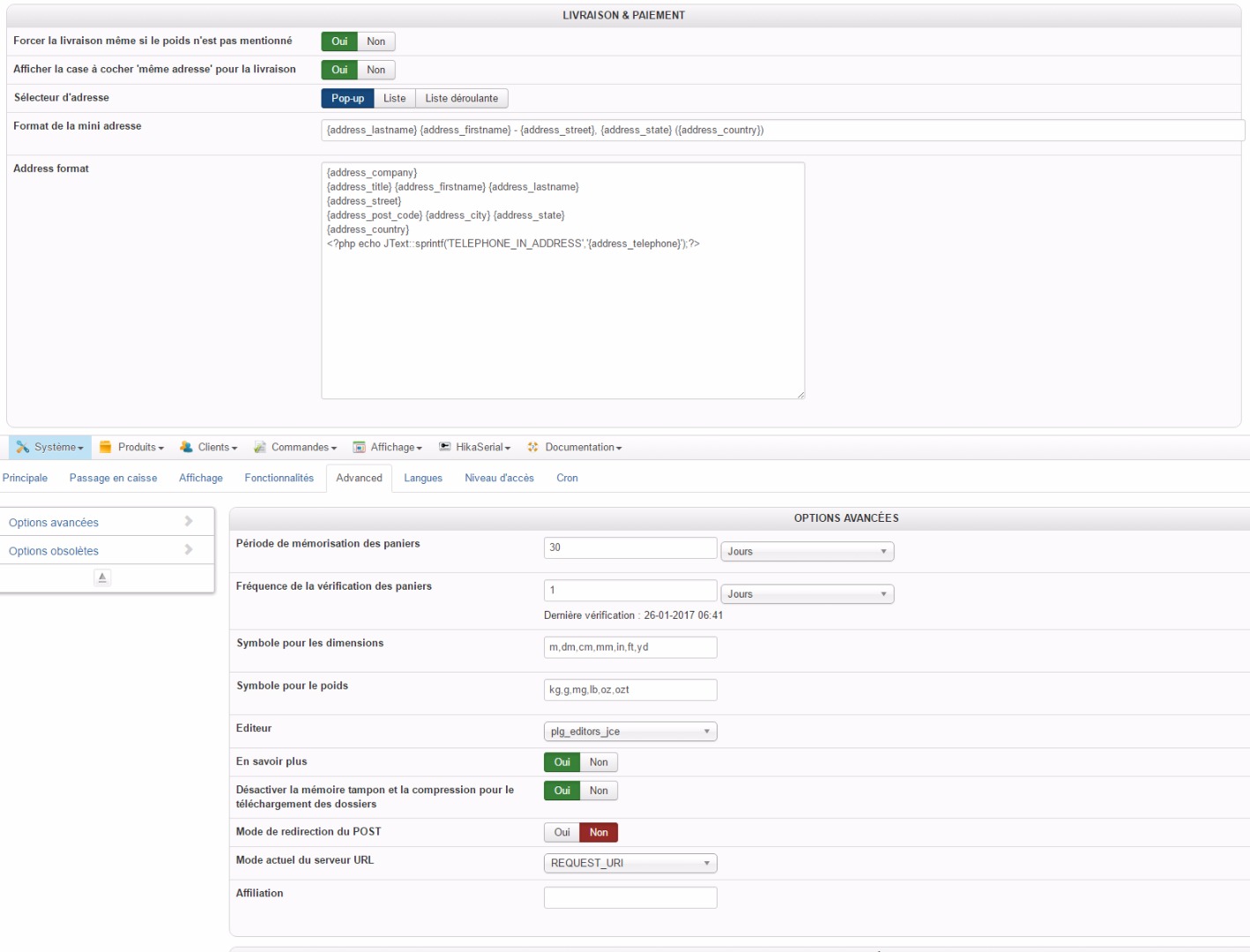
Task: Click the Fréquence de la vérification value field
Action: coord(630,590)
